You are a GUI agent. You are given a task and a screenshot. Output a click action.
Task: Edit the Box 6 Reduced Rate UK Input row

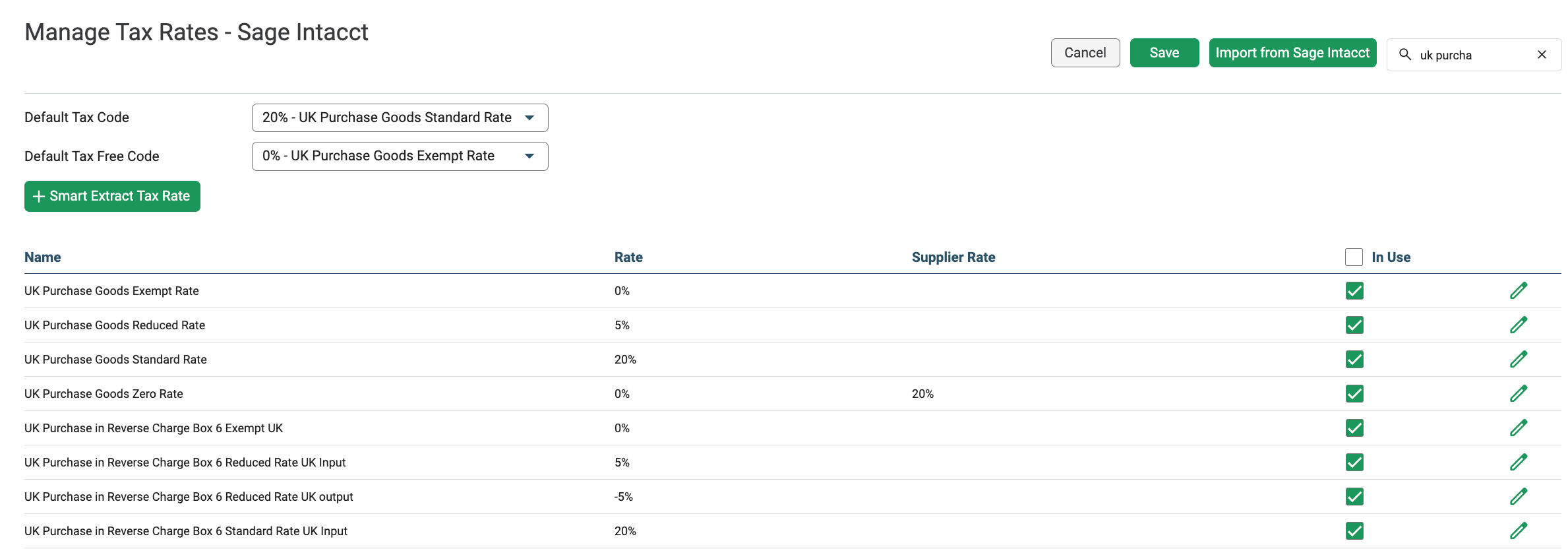pyautogui.click(x=1519, y=462)
